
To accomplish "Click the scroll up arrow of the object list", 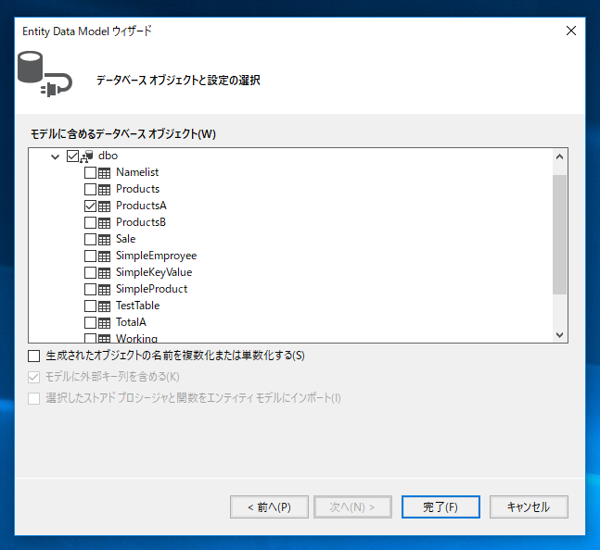I will (x=559, y=157).
